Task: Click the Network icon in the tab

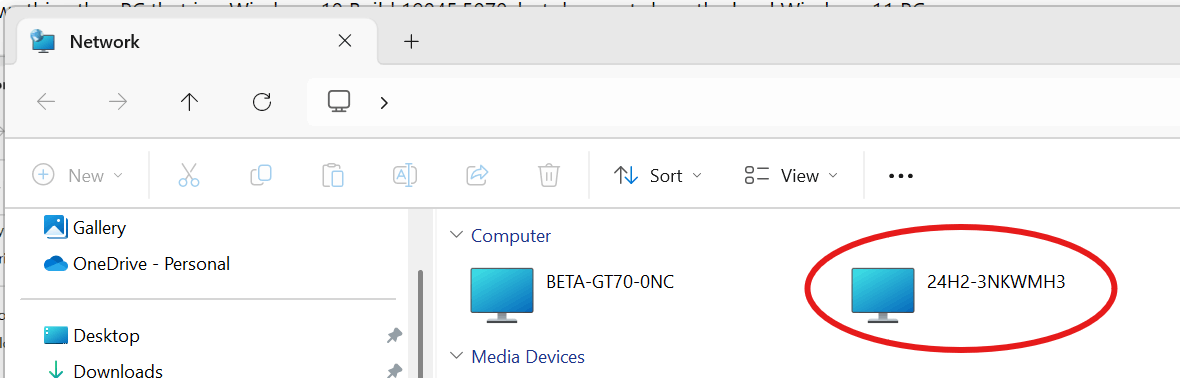Action: pos(43,41)
